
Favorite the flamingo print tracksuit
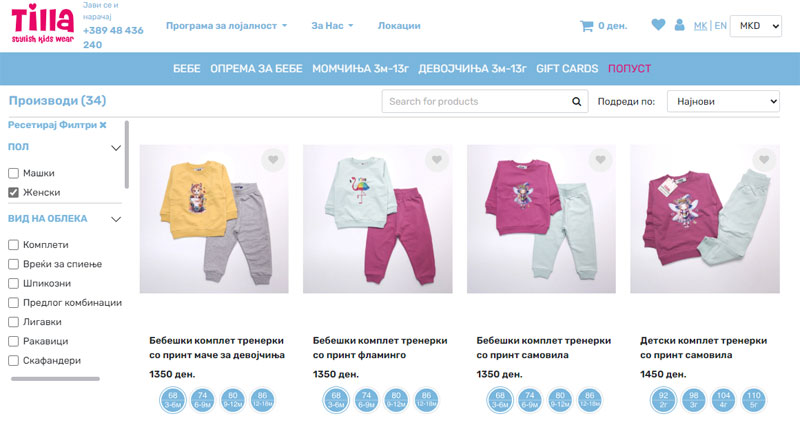(x=437, y=160)
